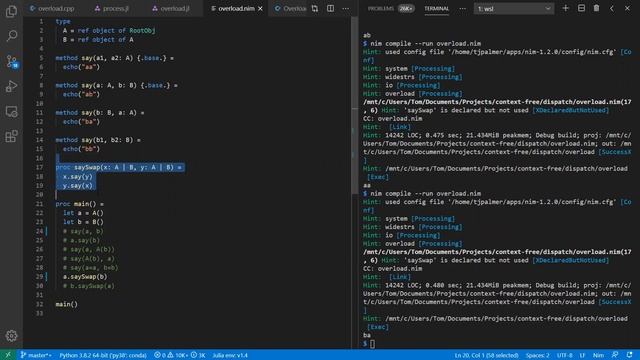Create a new terminal with plus icon
The image size is (640, 360).
(566, 8)
